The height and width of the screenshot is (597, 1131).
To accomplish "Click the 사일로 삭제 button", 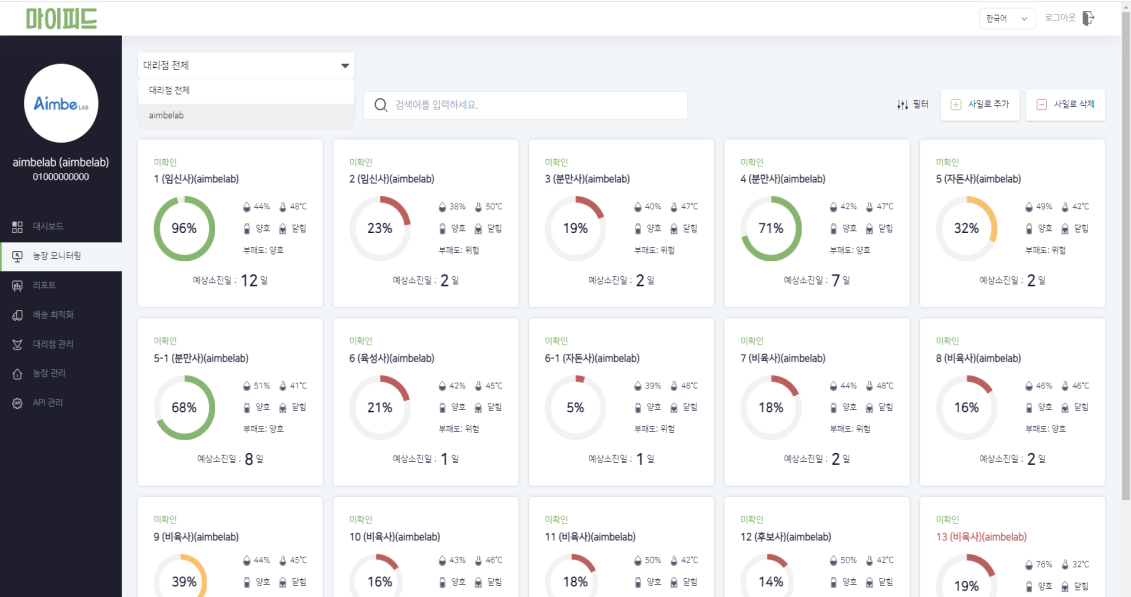I will 1065,105.
